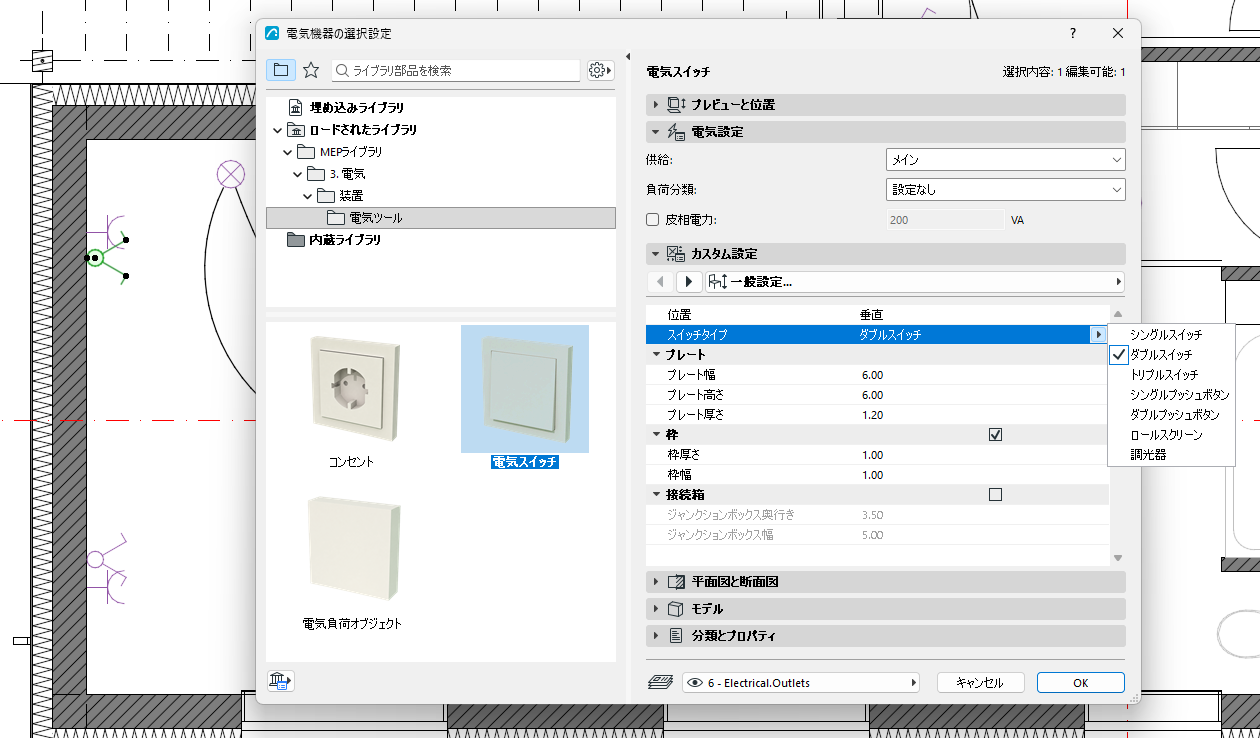Confirm the dialog with OK
The height and width of the screenshot is (738, 1260).
[x=1081, y=683]
